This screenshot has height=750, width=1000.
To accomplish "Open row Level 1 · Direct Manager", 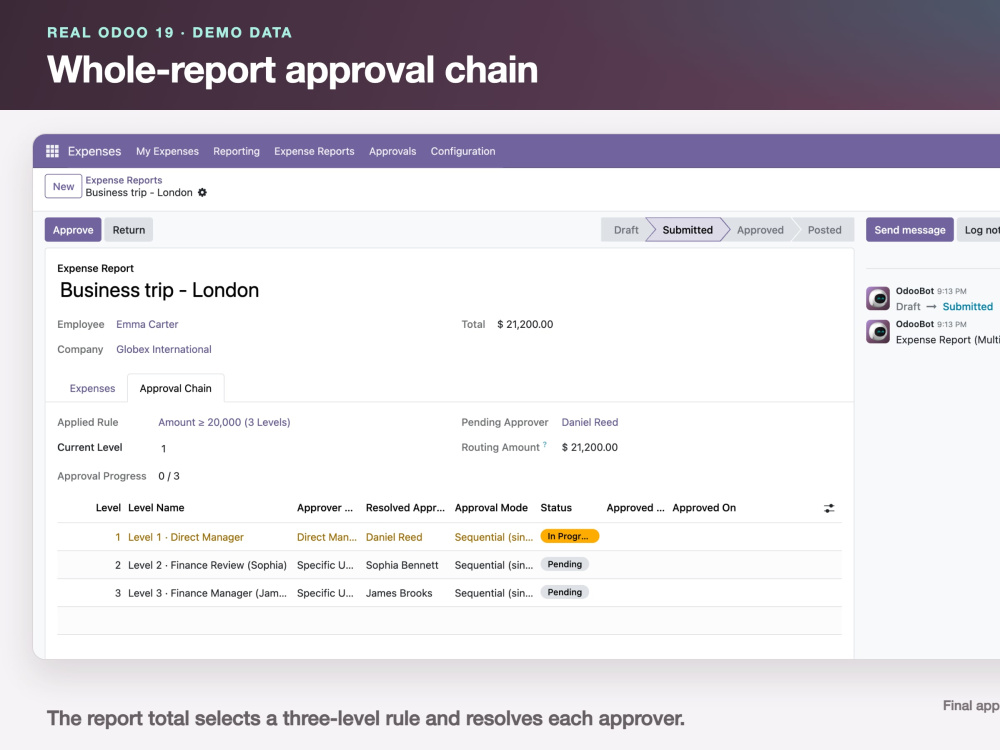I will (450, 537).
